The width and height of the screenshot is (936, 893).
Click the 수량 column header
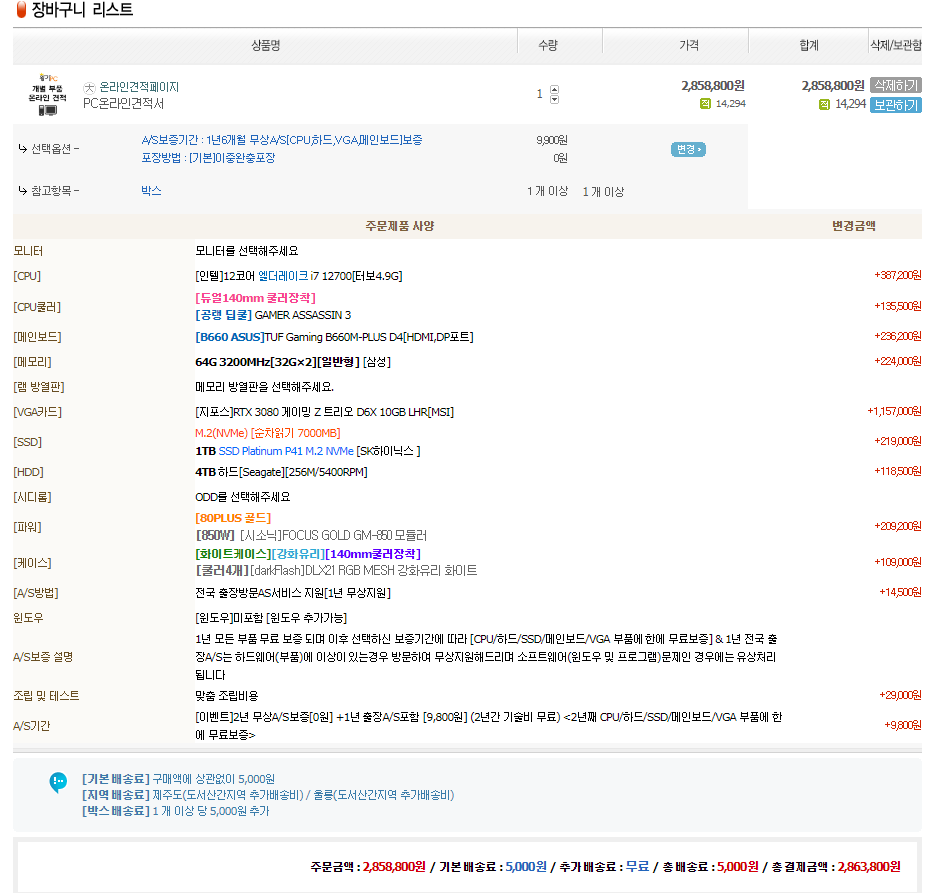pos(548,45)
